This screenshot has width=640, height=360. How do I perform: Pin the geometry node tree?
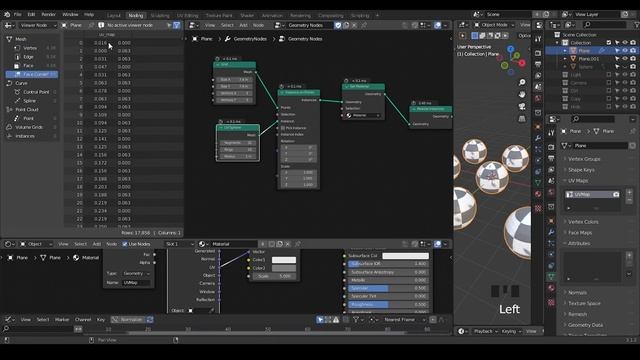tap(364, 25)
